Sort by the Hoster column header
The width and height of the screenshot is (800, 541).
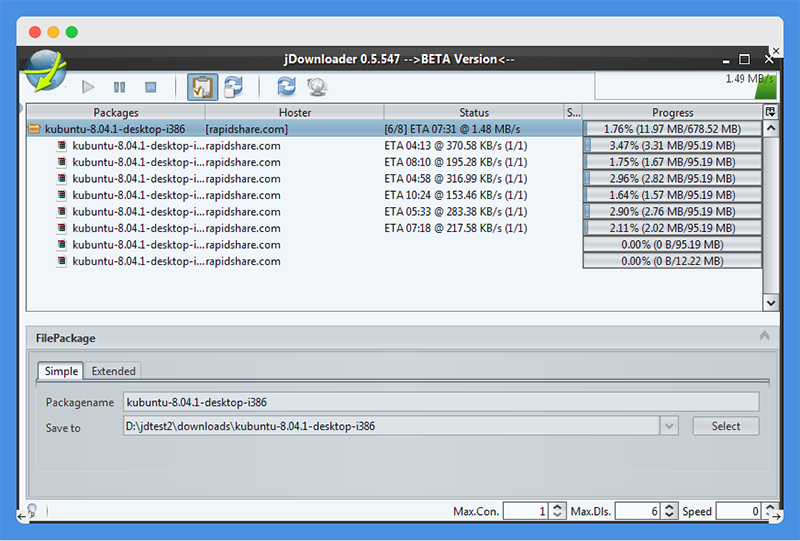294,112
